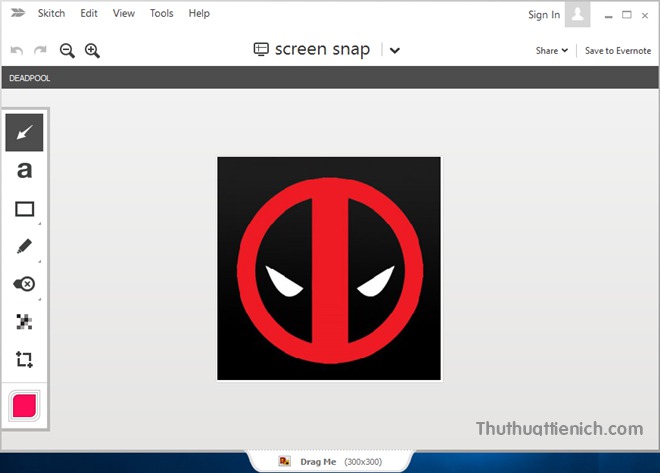The image size is (660, 473).
Task: Select the Arrow tool
Action: click(24, 133)
